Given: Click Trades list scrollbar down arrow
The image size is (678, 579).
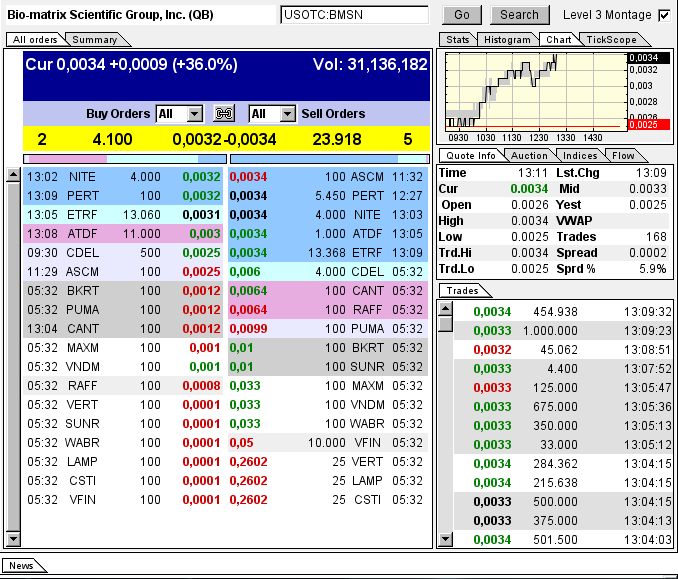Looking at the screenshot, I should click(x=445, y=539).
